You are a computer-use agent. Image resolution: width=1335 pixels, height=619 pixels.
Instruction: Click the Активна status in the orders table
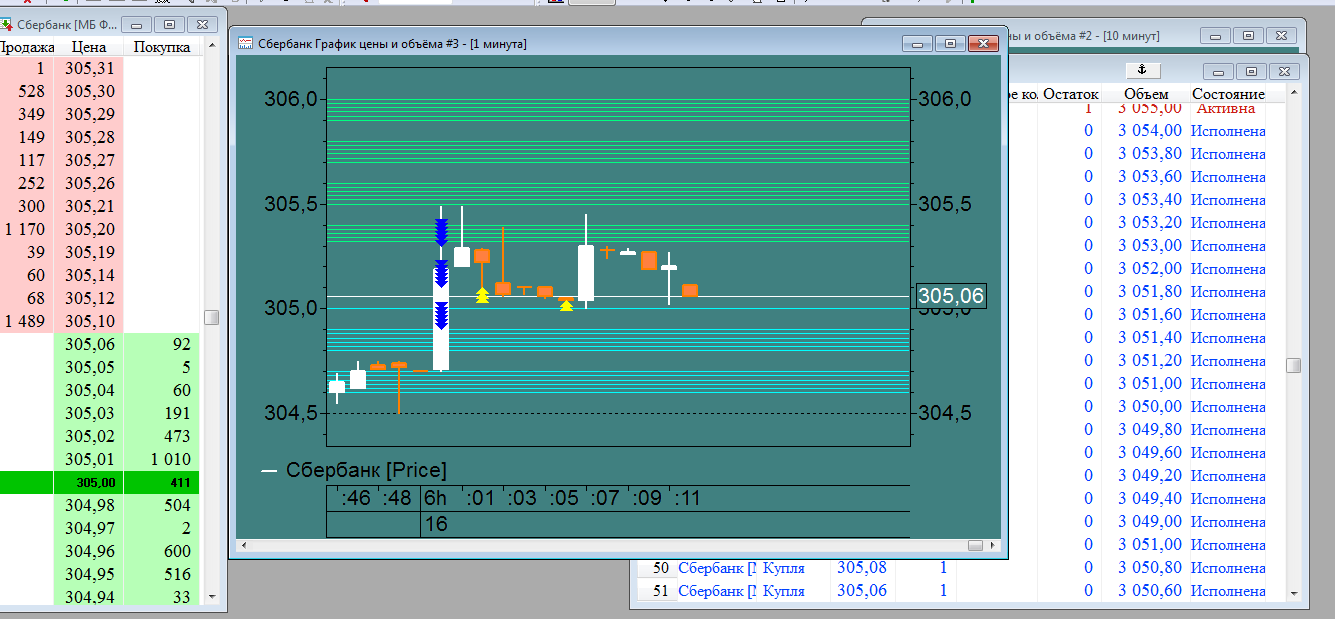pyautogui.click(x=1225, y=108)
